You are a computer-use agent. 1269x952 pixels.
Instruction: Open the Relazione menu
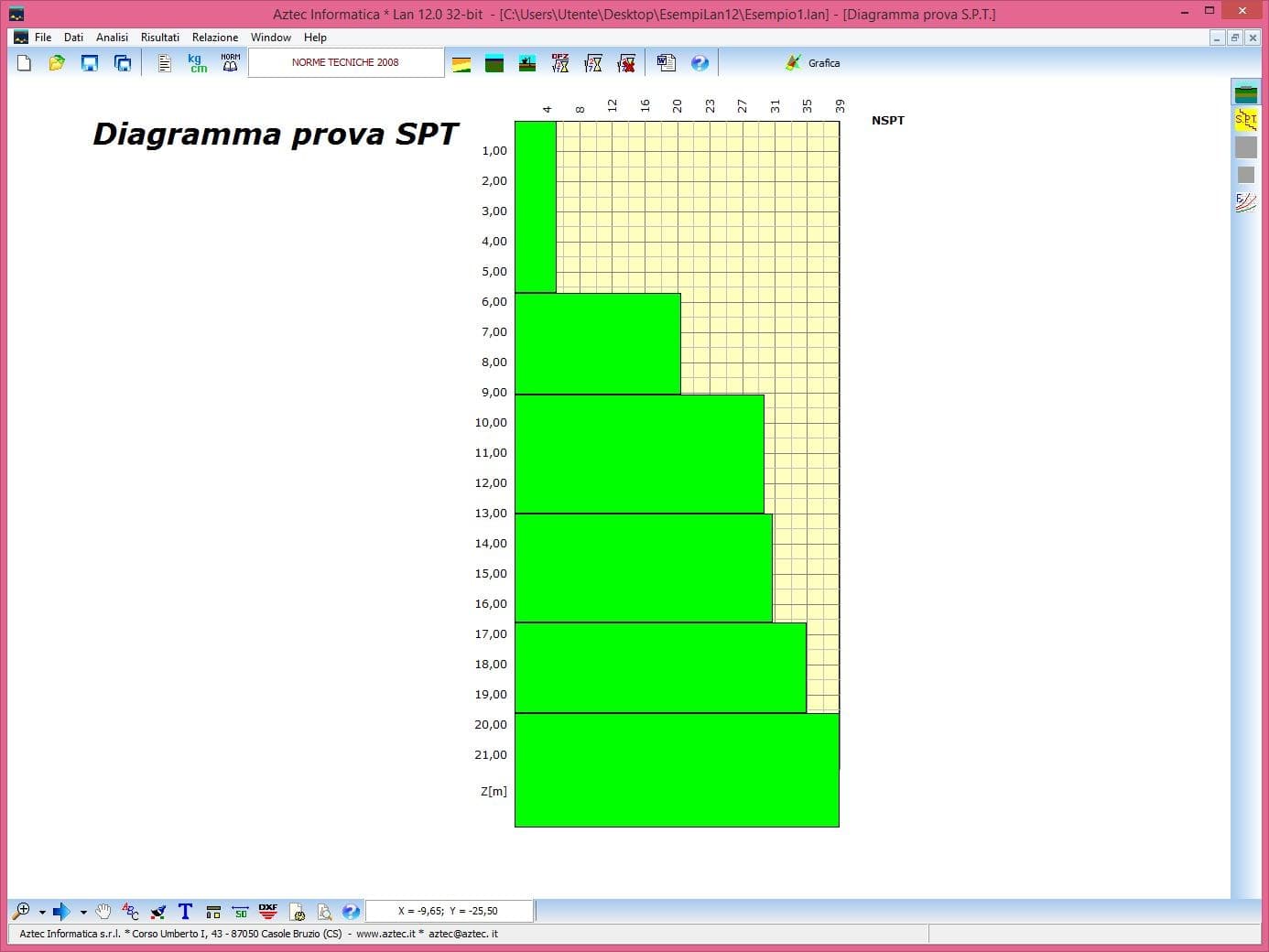pos(215,38)
